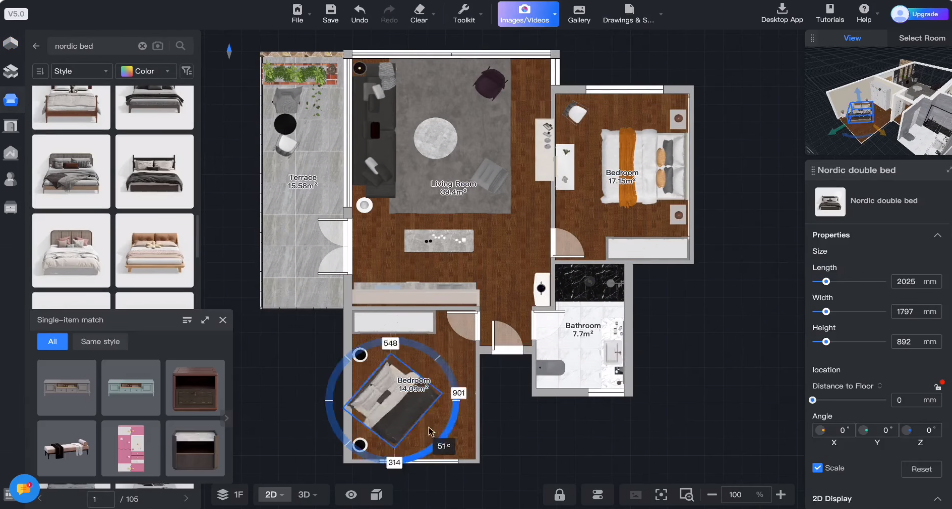The image size is (952, 509).
Task: Open the doors and windows sidebar icon
Action: click(x=10, y=126)
